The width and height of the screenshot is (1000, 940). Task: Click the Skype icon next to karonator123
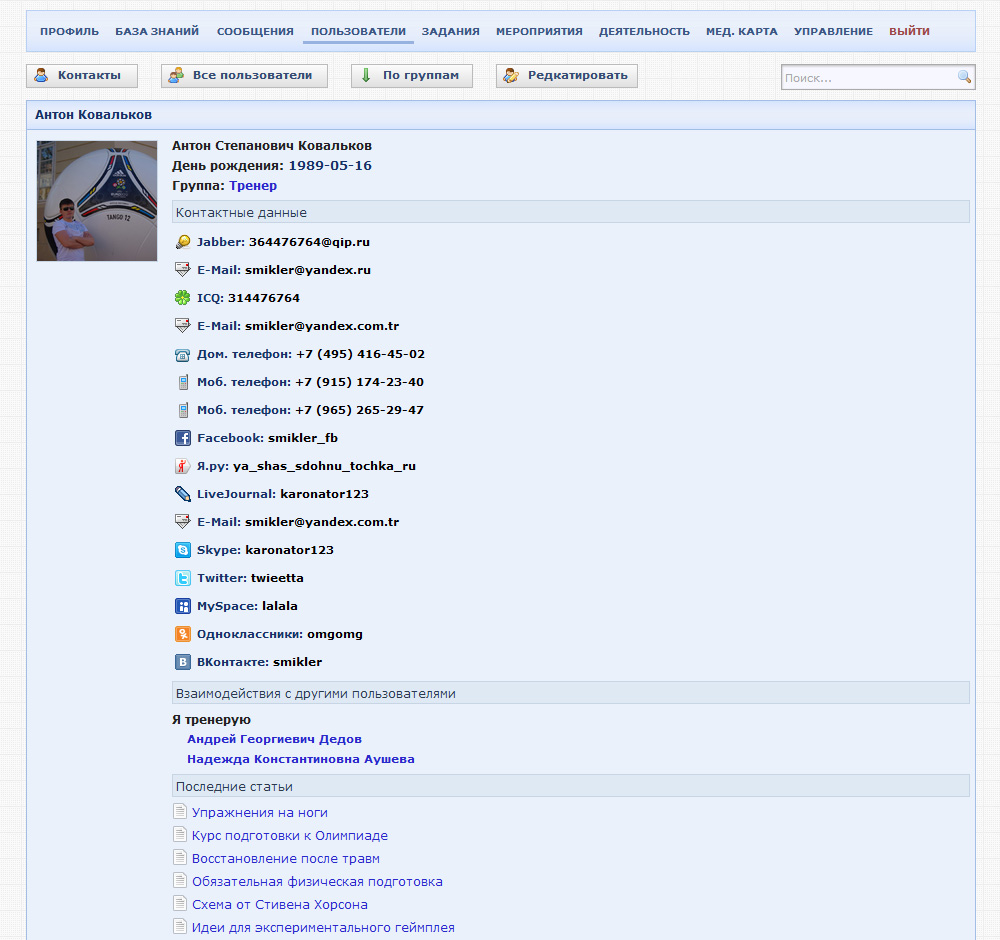[x=183, y=550]
